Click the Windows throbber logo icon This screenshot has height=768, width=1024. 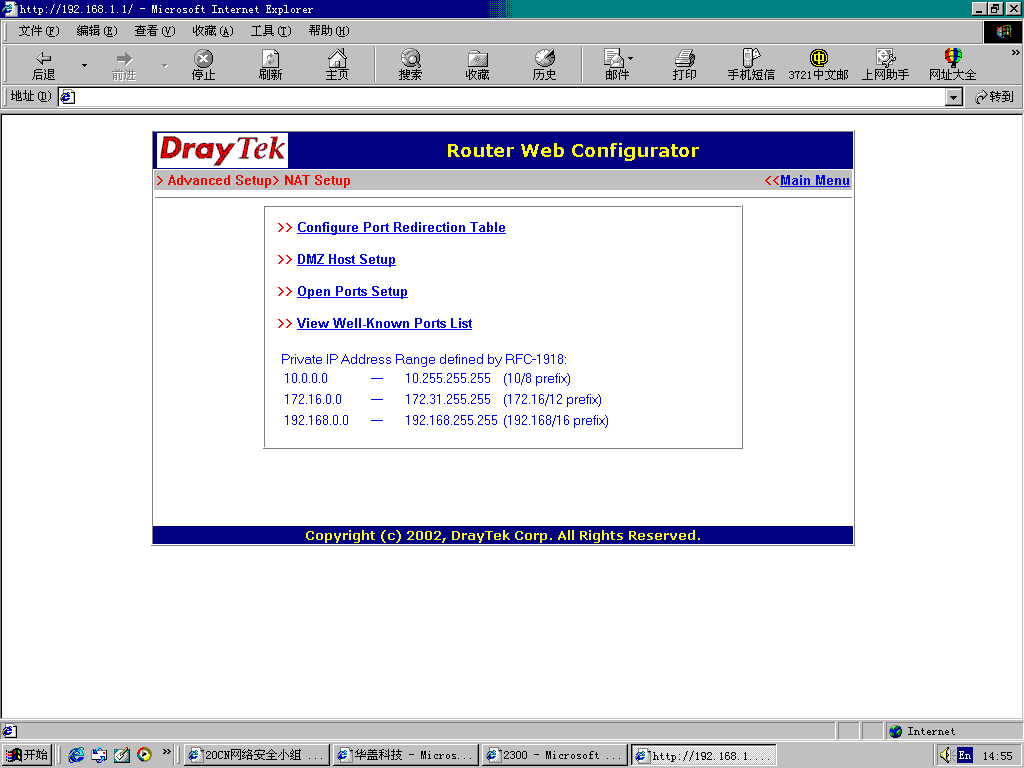[x=1002, y=31]
